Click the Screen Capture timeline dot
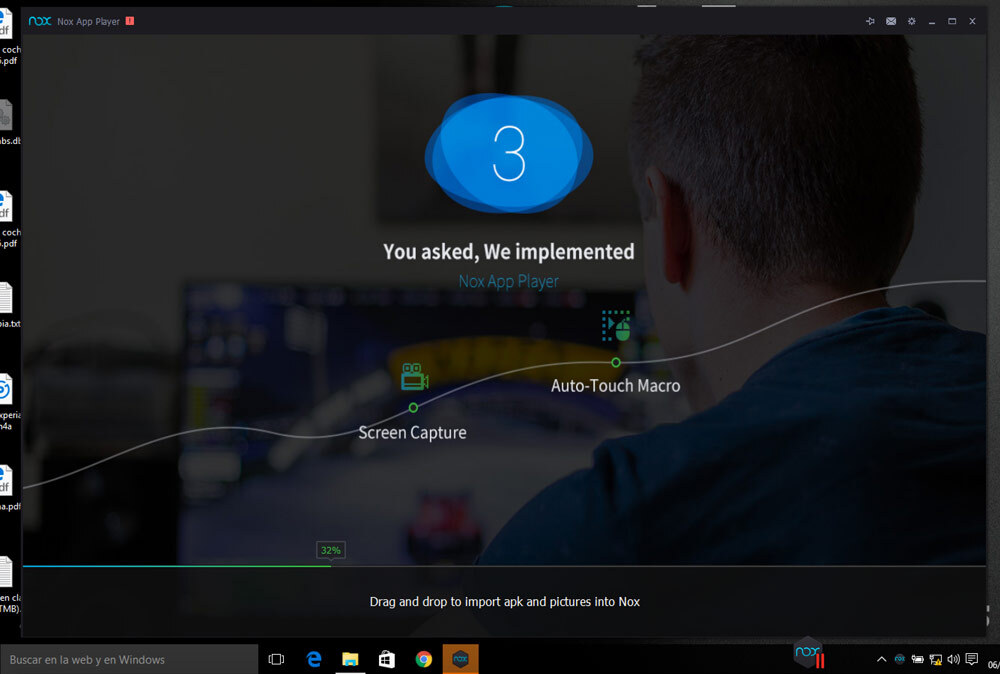 pos(413,408)
